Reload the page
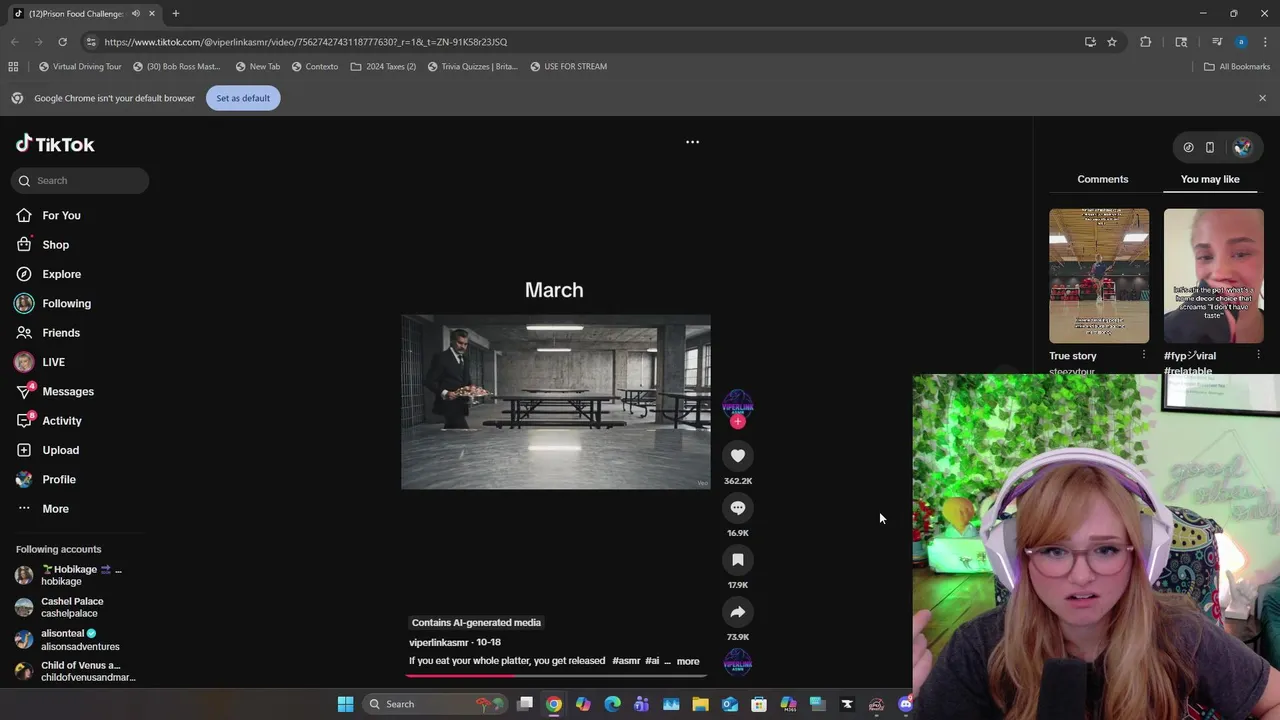 62,42
